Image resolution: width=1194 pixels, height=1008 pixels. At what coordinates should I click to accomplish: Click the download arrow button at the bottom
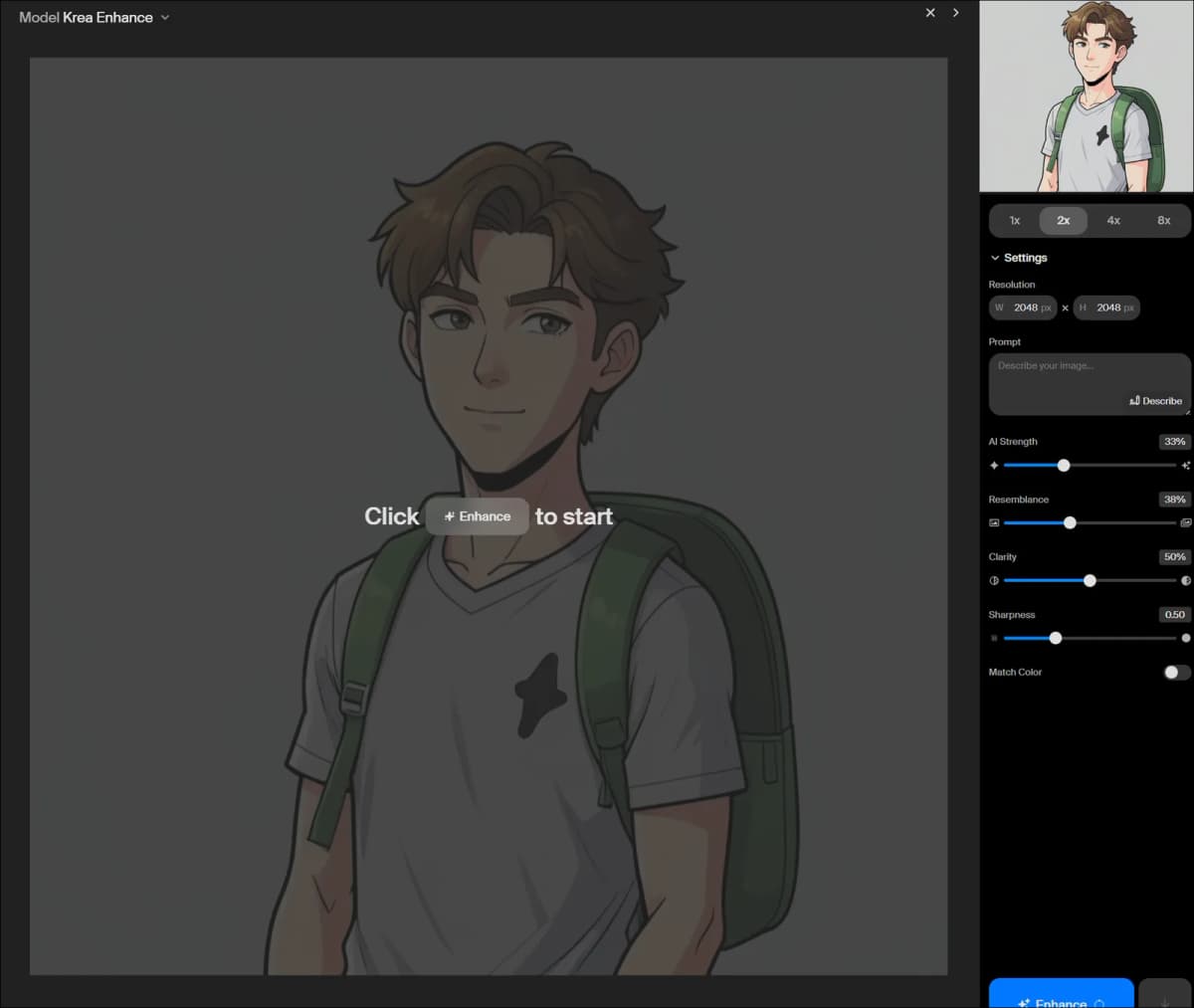(x=1165, y=995)
